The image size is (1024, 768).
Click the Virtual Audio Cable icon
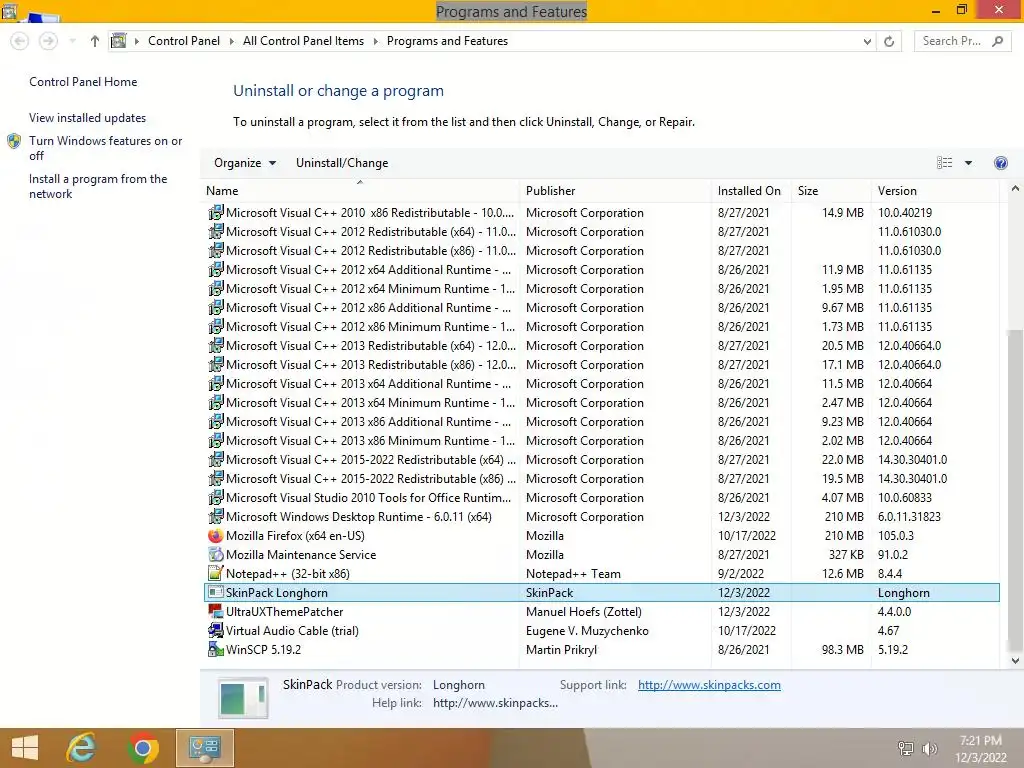[x=215, y=630]
